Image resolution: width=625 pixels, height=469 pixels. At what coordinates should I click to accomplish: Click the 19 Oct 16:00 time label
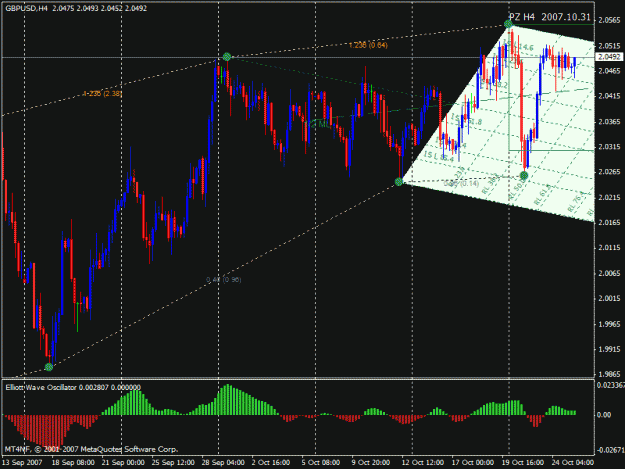[522, 463]
